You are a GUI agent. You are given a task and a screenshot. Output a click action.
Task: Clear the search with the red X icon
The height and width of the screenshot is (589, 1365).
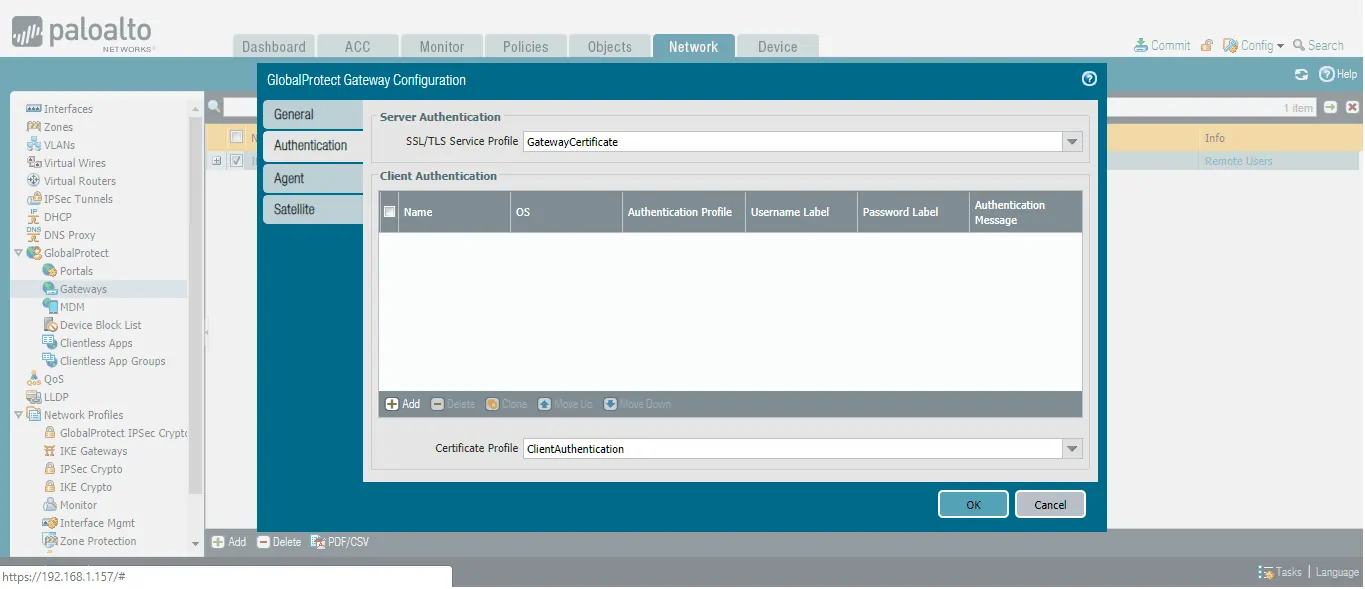pos(1352,107)
